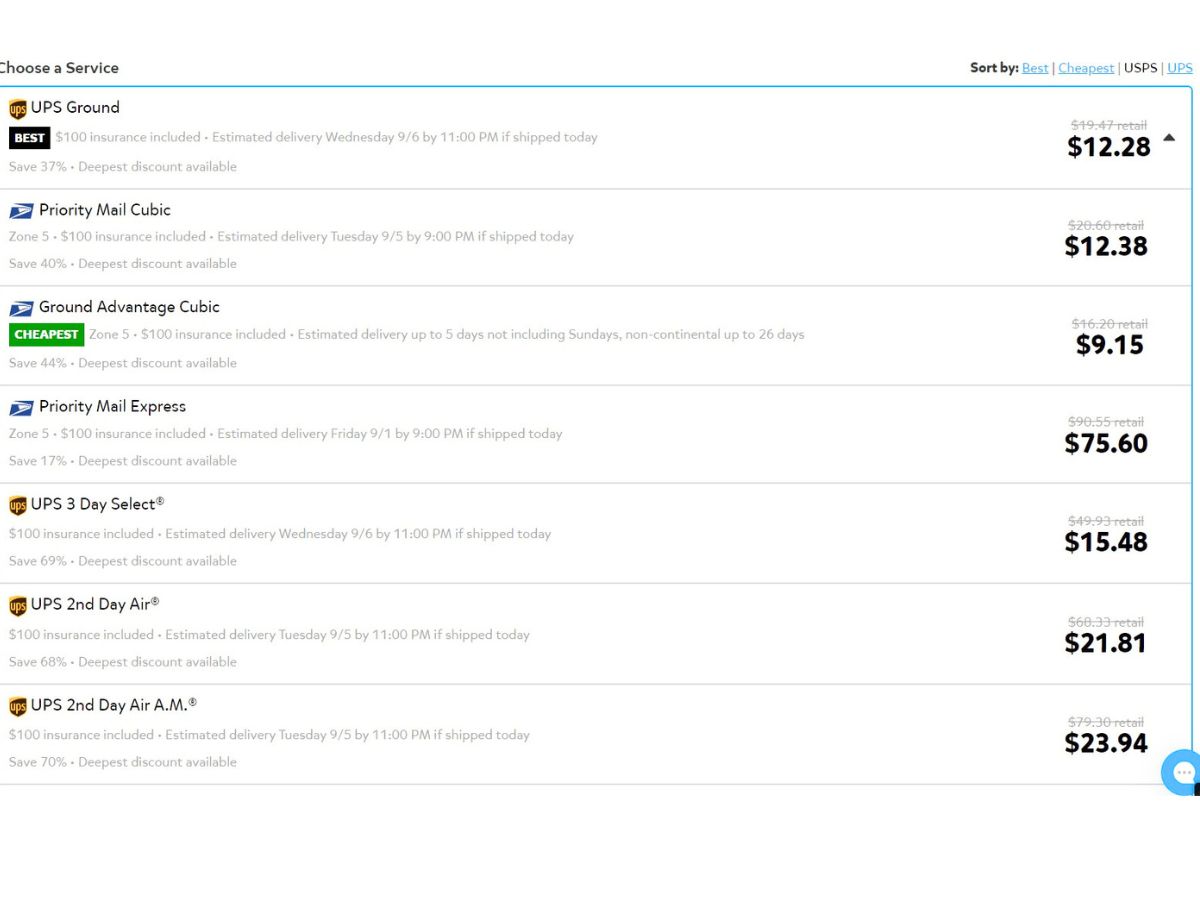
Task: Select the green CHEAPEST badge
Action: [46, 335]
